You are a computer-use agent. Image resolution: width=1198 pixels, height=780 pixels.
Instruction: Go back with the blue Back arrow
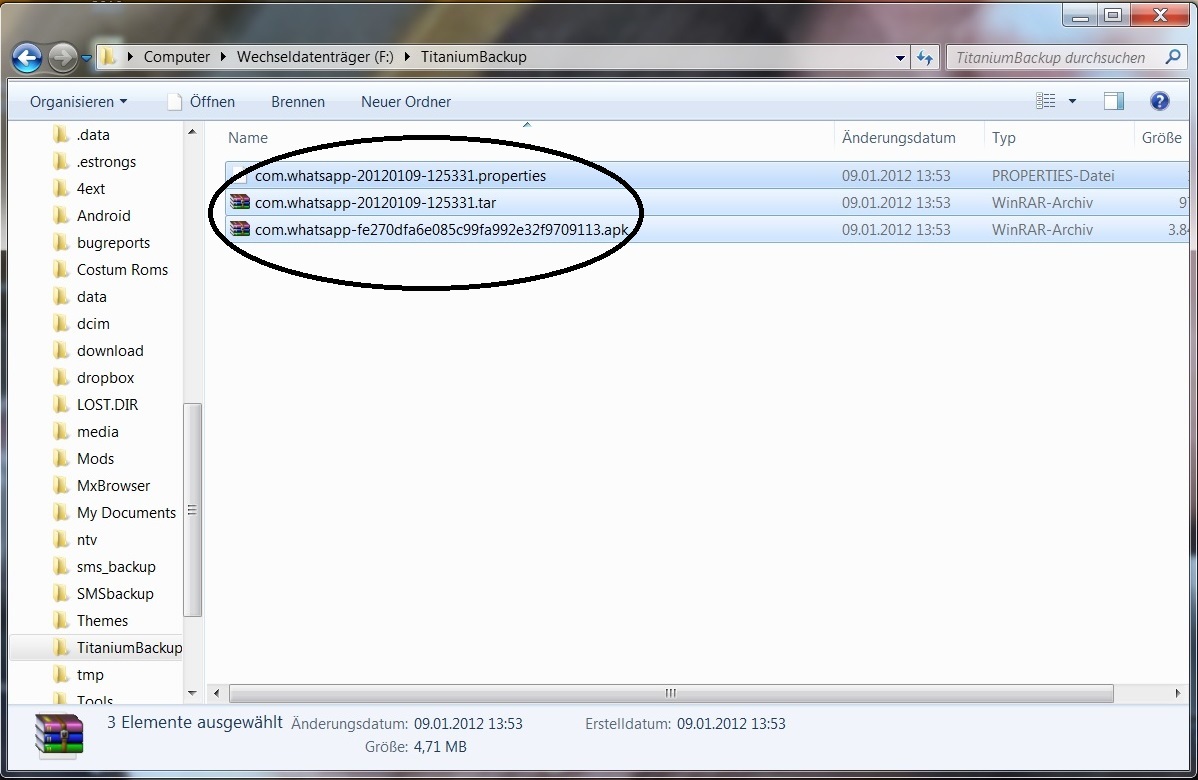(x=27, y=57)
